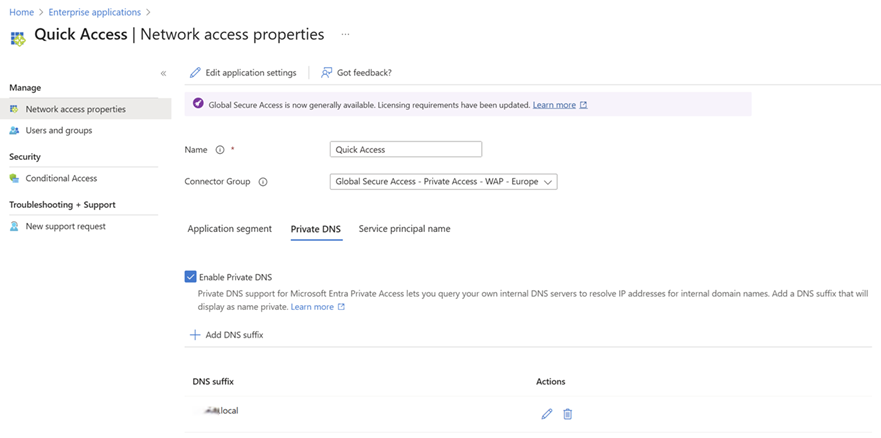881x438 pixels.
Task: Open the Service principal name tab
Action: [404, 229]
